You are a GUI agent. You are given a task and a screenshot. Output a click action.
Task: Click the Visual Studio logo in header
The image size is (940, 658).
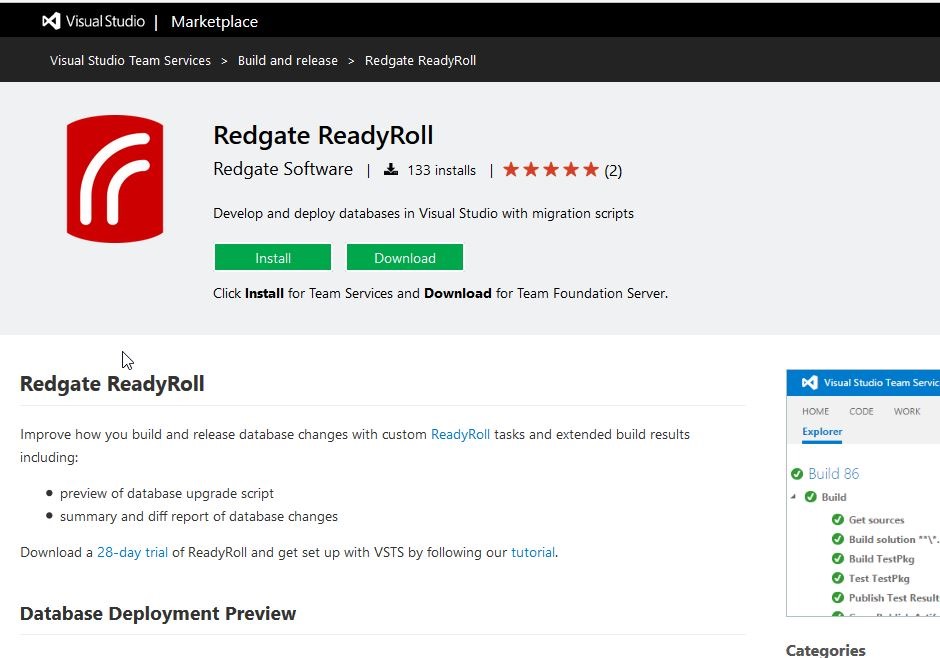51,21
